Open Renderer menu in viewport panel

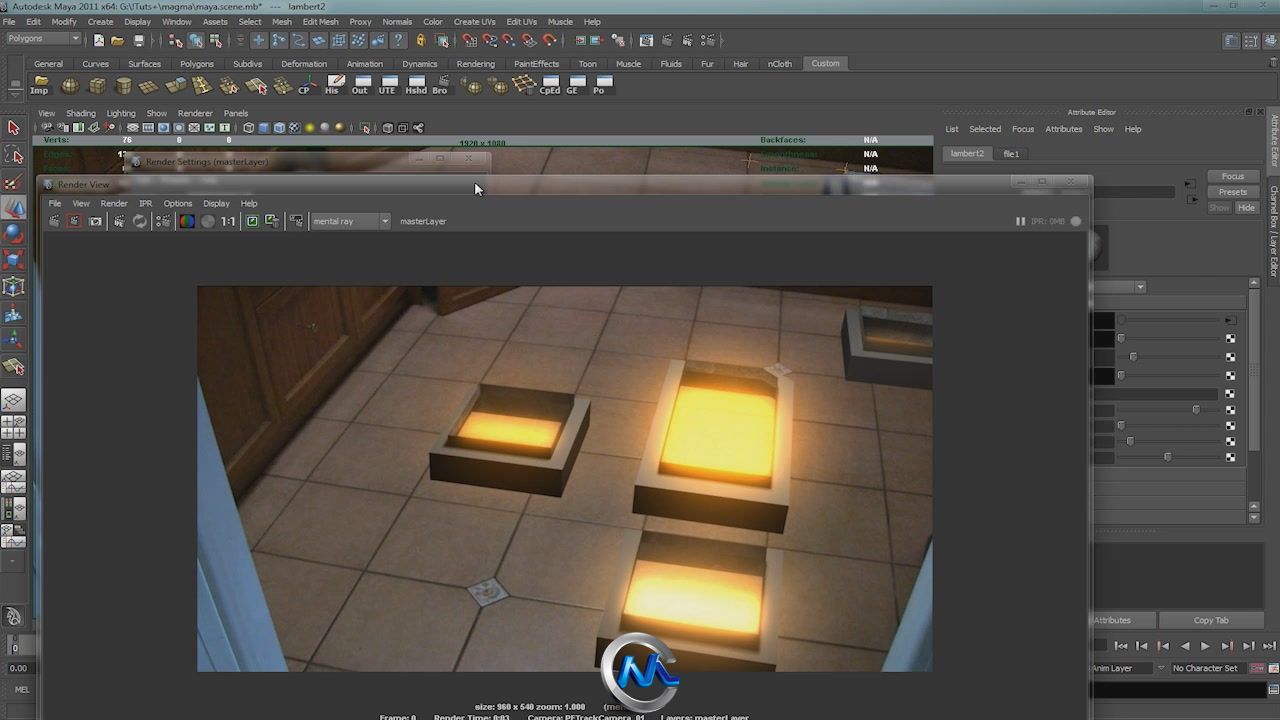click(195, 113)
